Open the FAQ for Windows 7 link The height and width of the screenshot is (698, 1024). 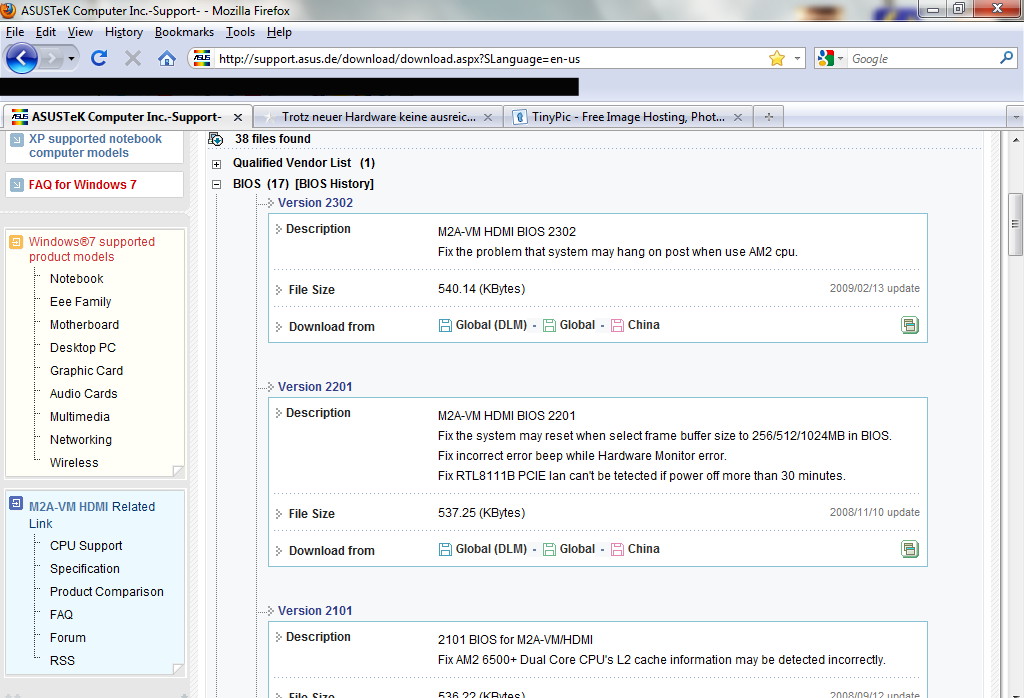(x=82, y=185)
